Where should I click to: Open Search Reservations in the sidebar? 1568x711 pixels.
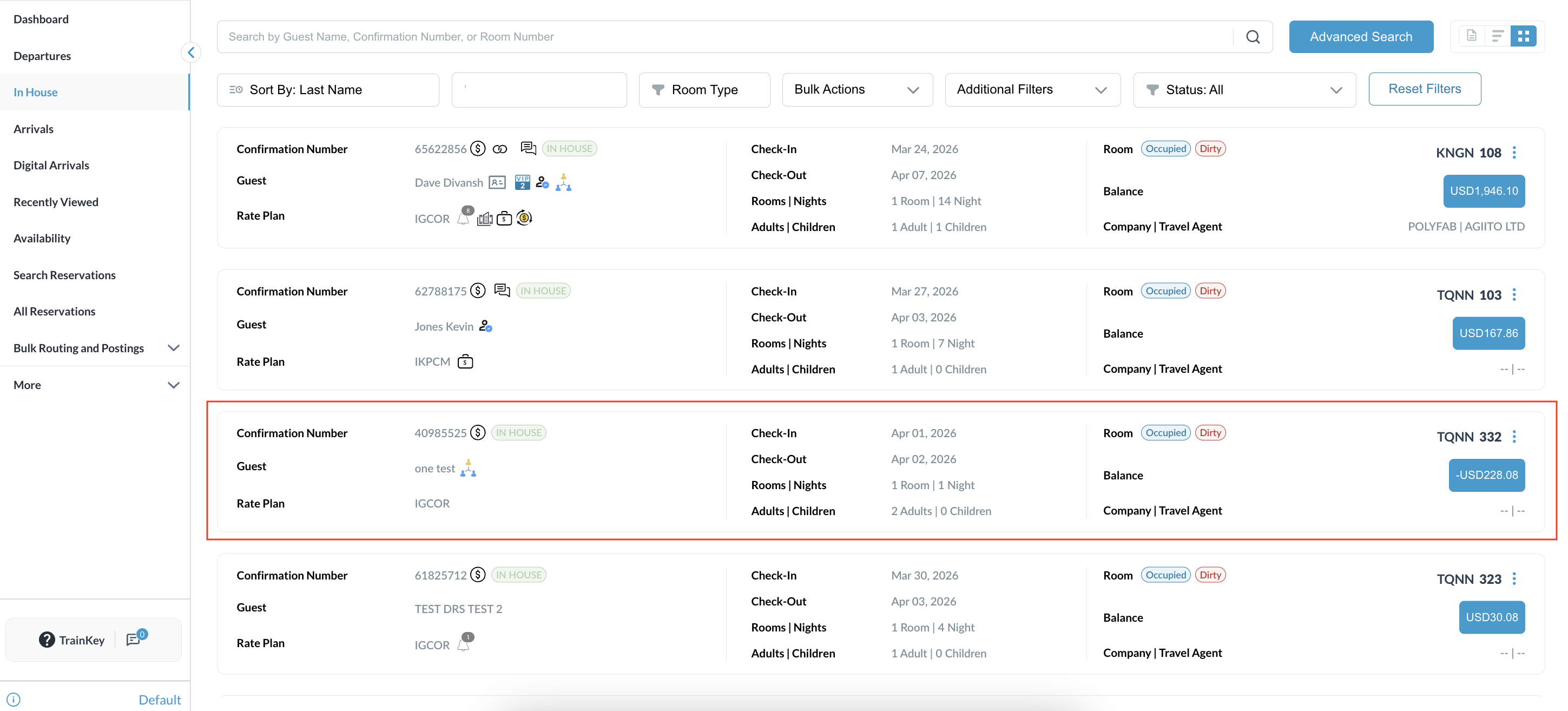(64, 275)
